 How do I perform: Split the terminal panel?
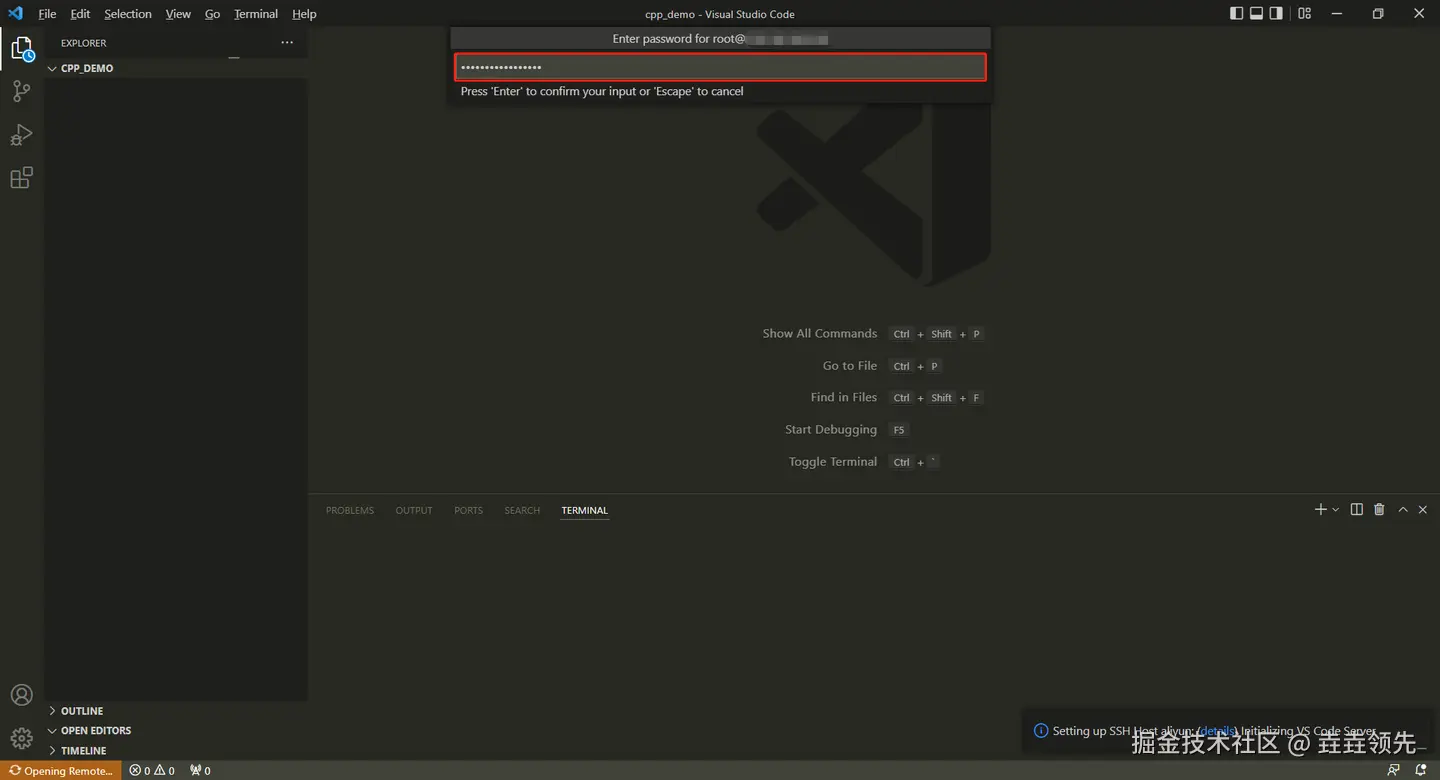(1357, 510)
